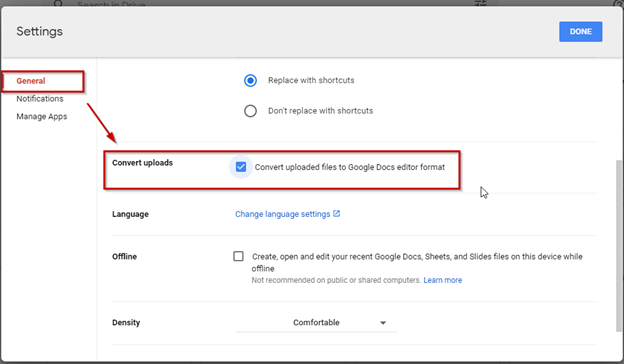Click the Convert uploaded files to Google Docs text
624x364 pixels.
click(350, 167)
